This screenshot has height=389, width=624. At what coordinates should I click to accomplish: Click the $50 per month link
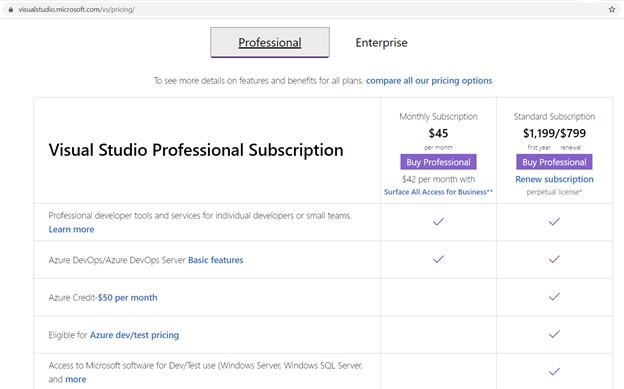(x=127, y=297)
